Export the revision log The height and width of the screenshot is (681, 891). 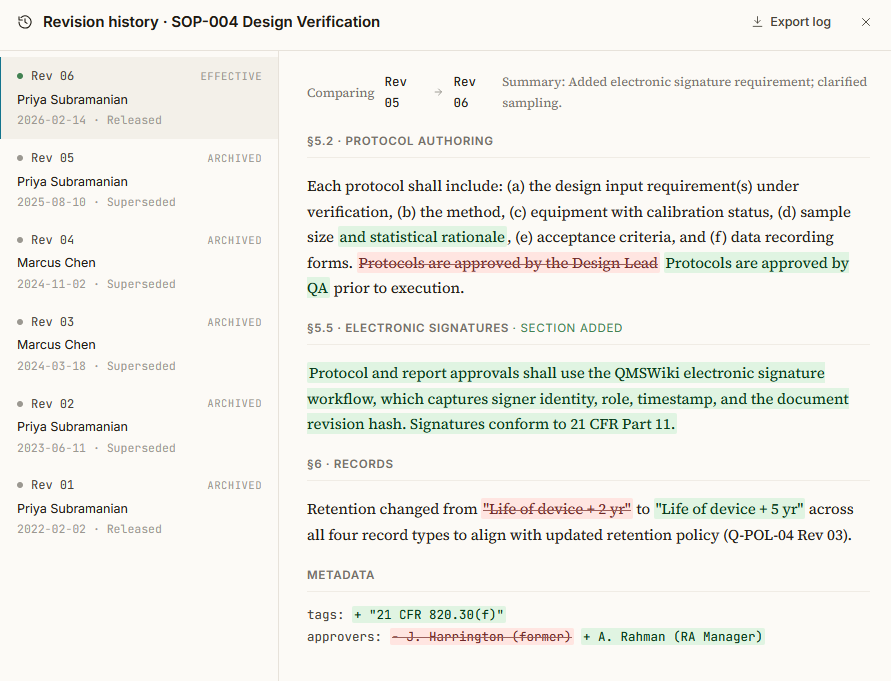(x=791, y=22)
